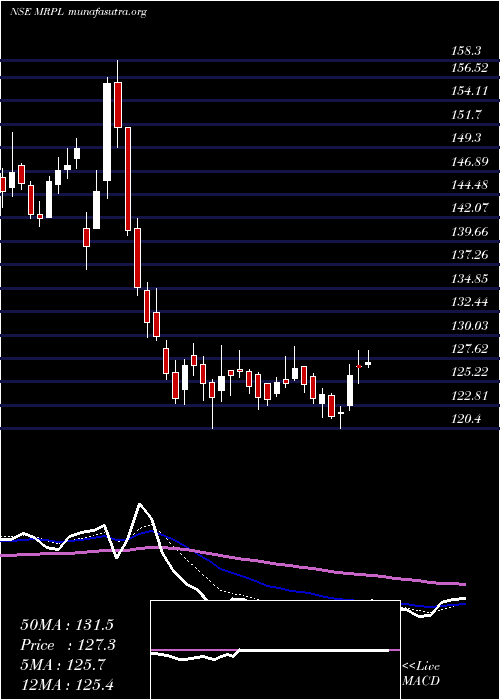The height and width of the screenshot is (700, 500).
Task: Click the 125.22 price level label
Action: coord(470,372)
